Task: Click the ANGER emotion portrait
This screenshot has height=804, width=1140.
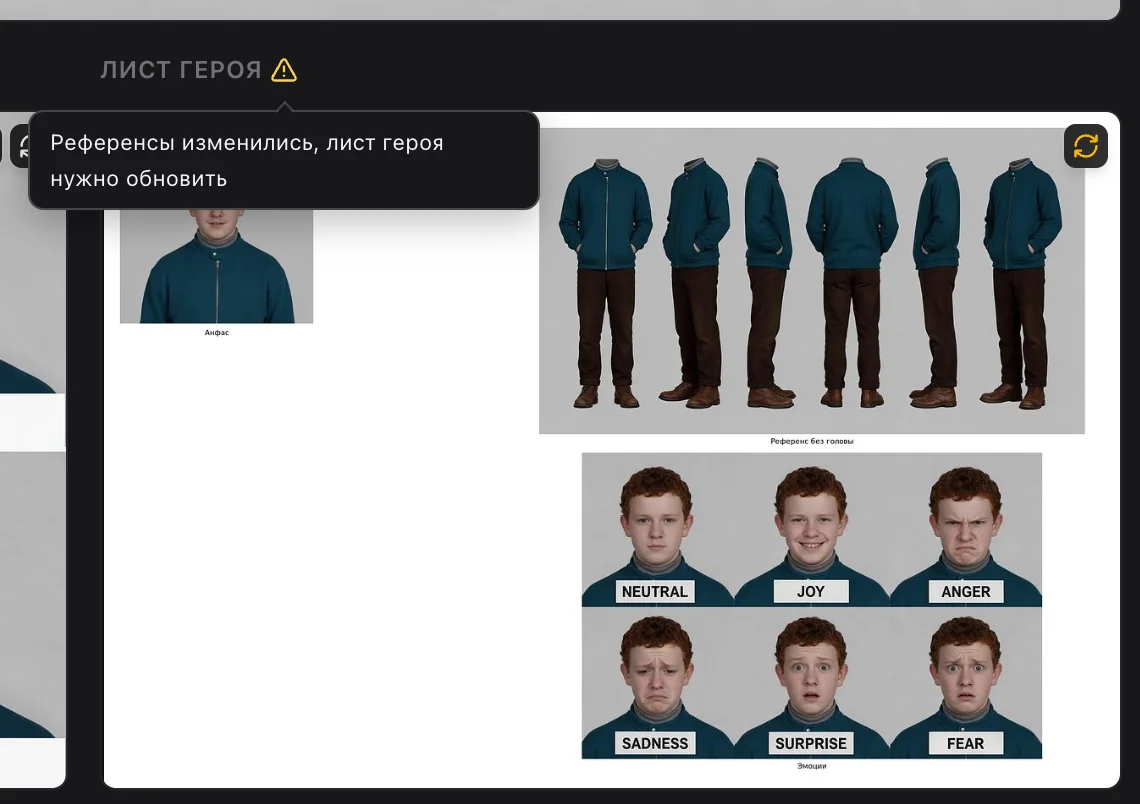Action: 966,530
